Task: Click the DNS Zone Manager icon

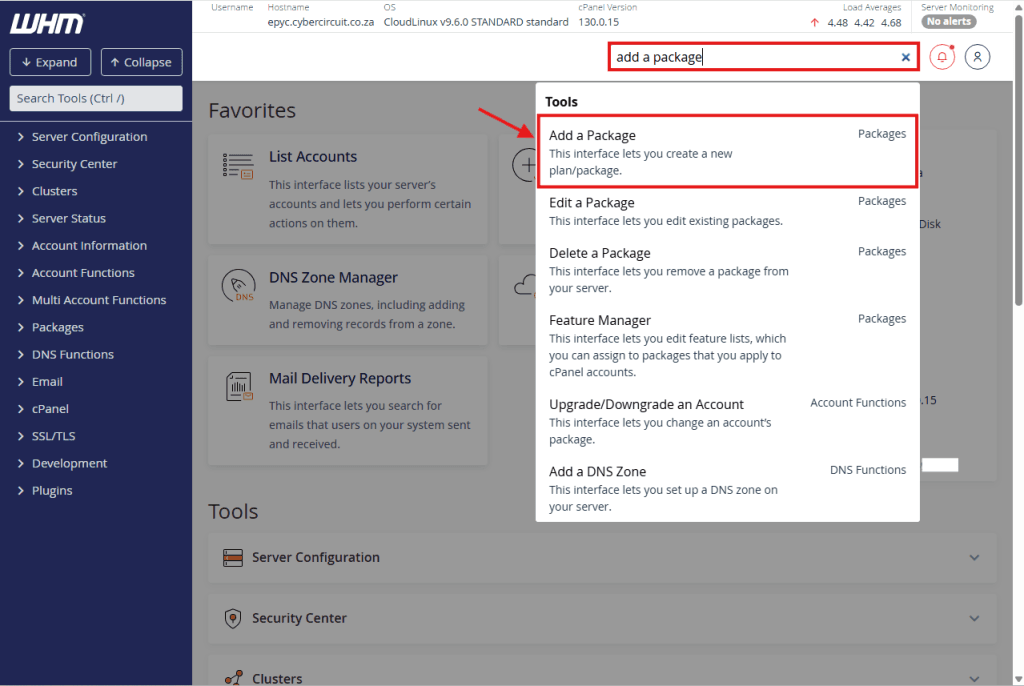Action: (x=239, y=287)
